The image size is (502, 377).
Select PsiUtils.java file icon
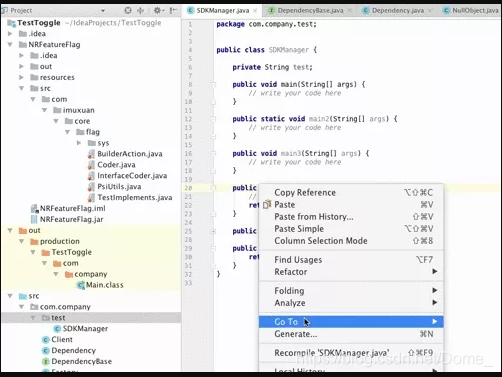click(91, 187)
